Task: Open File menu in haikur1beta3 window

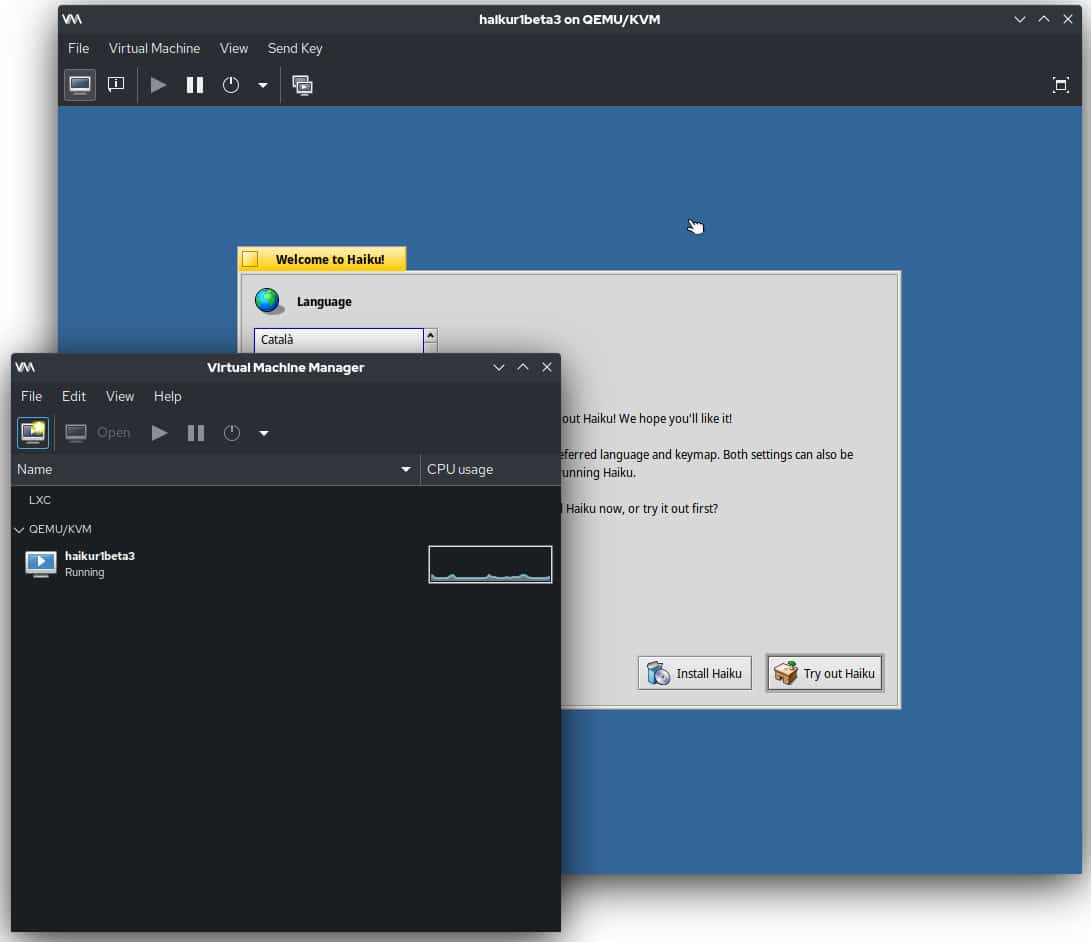Action: (79, 48)
